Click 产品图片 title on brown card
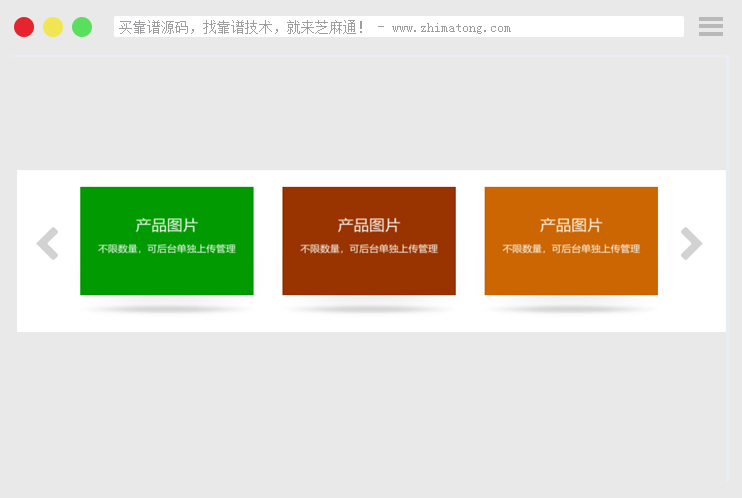This screenshot has height=498, width=742. tap(368, 226)
